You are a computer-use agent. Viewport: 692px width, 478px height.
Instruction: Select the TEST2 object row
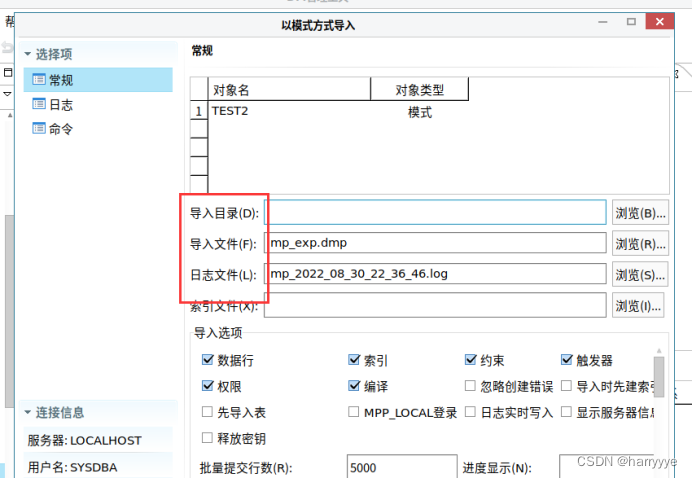pyautogui.click(x=338, y=111)
